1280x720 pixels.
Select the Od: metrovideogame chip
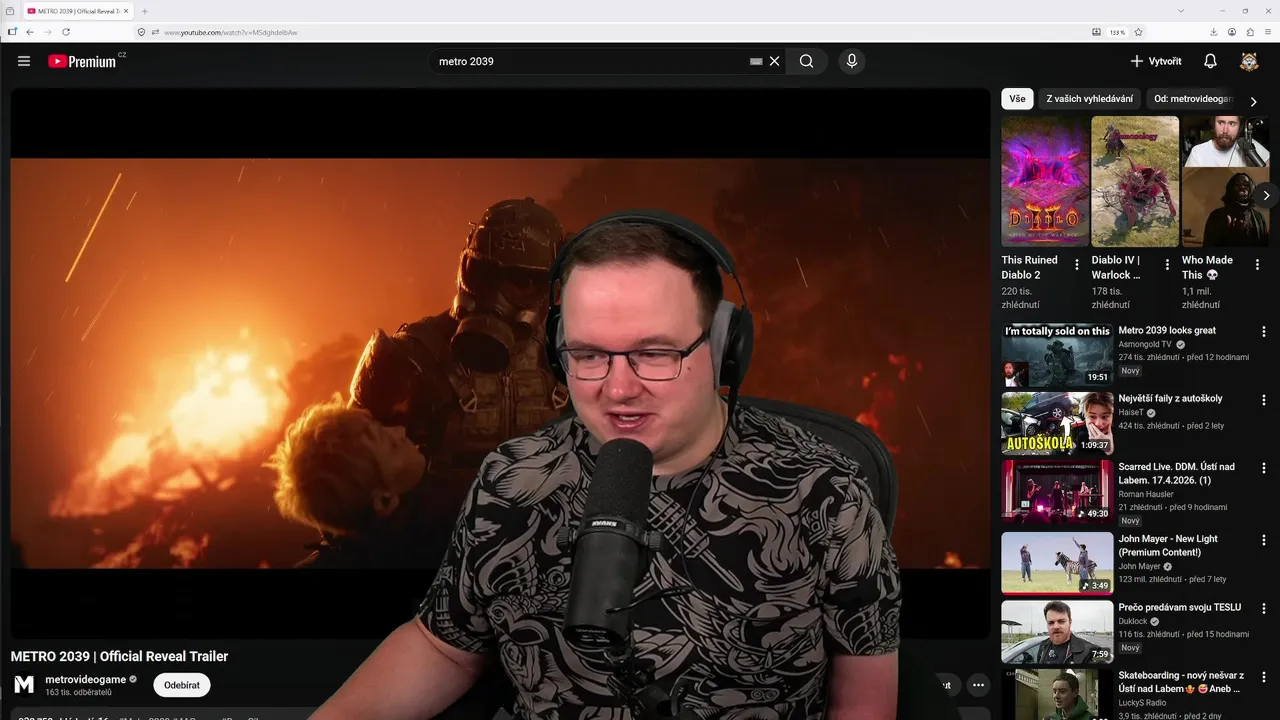[1193, 99]
